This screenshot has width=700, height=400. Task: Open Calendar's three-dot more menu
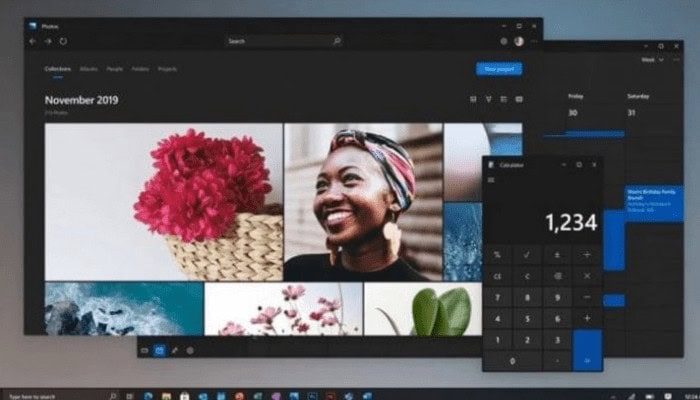676,60
